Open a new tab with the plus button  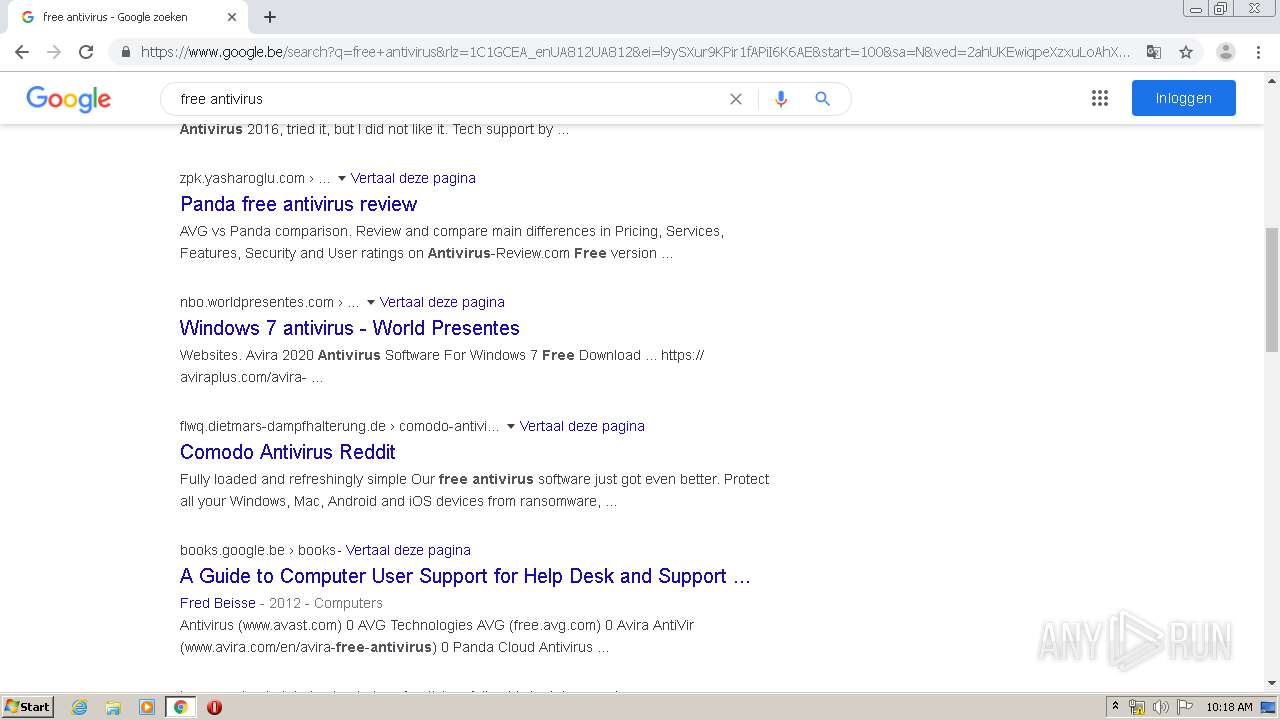pyautogui.click(x=270, y=17)
